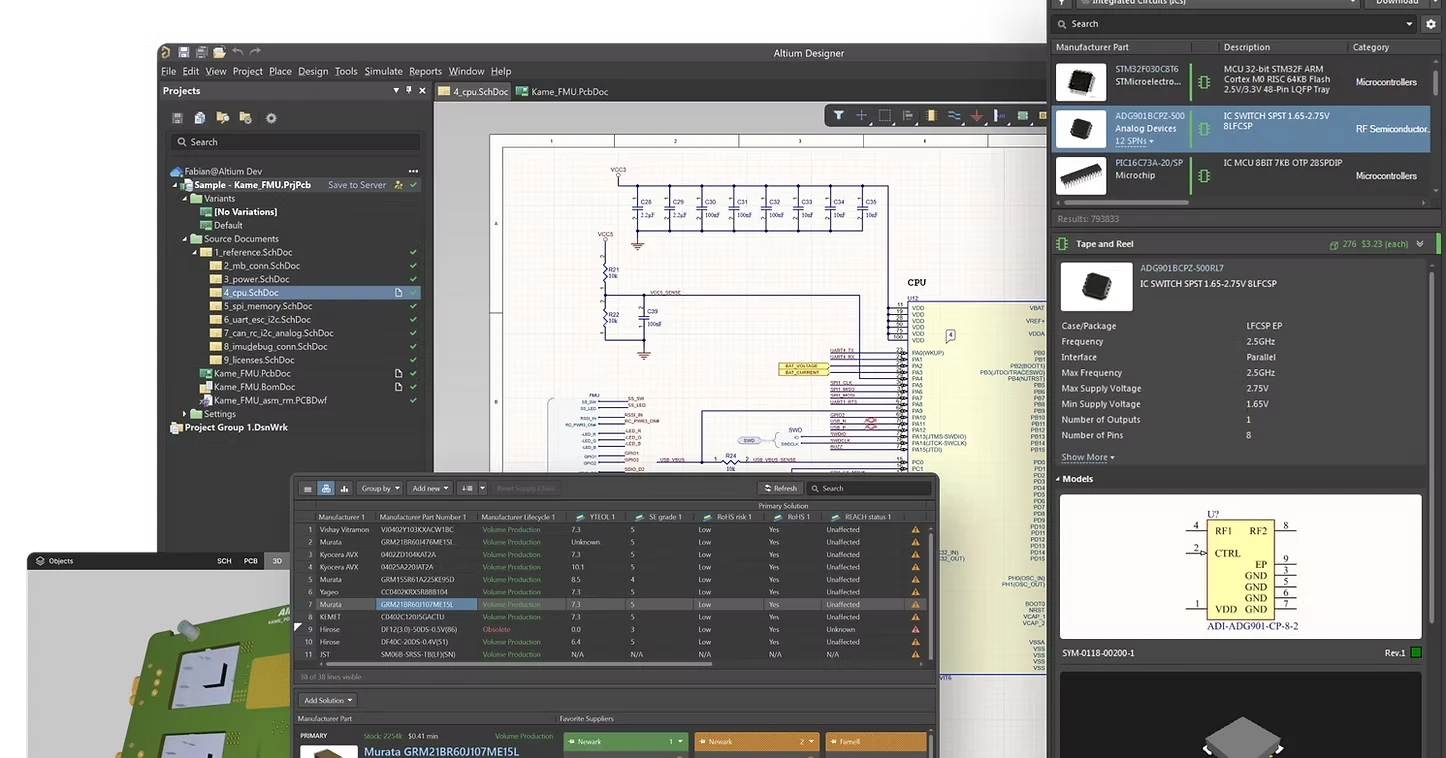Click the list view icon in ActiveBOM toolbar
The height and width of the screenshot is (758, 1446).
(308, 488)
